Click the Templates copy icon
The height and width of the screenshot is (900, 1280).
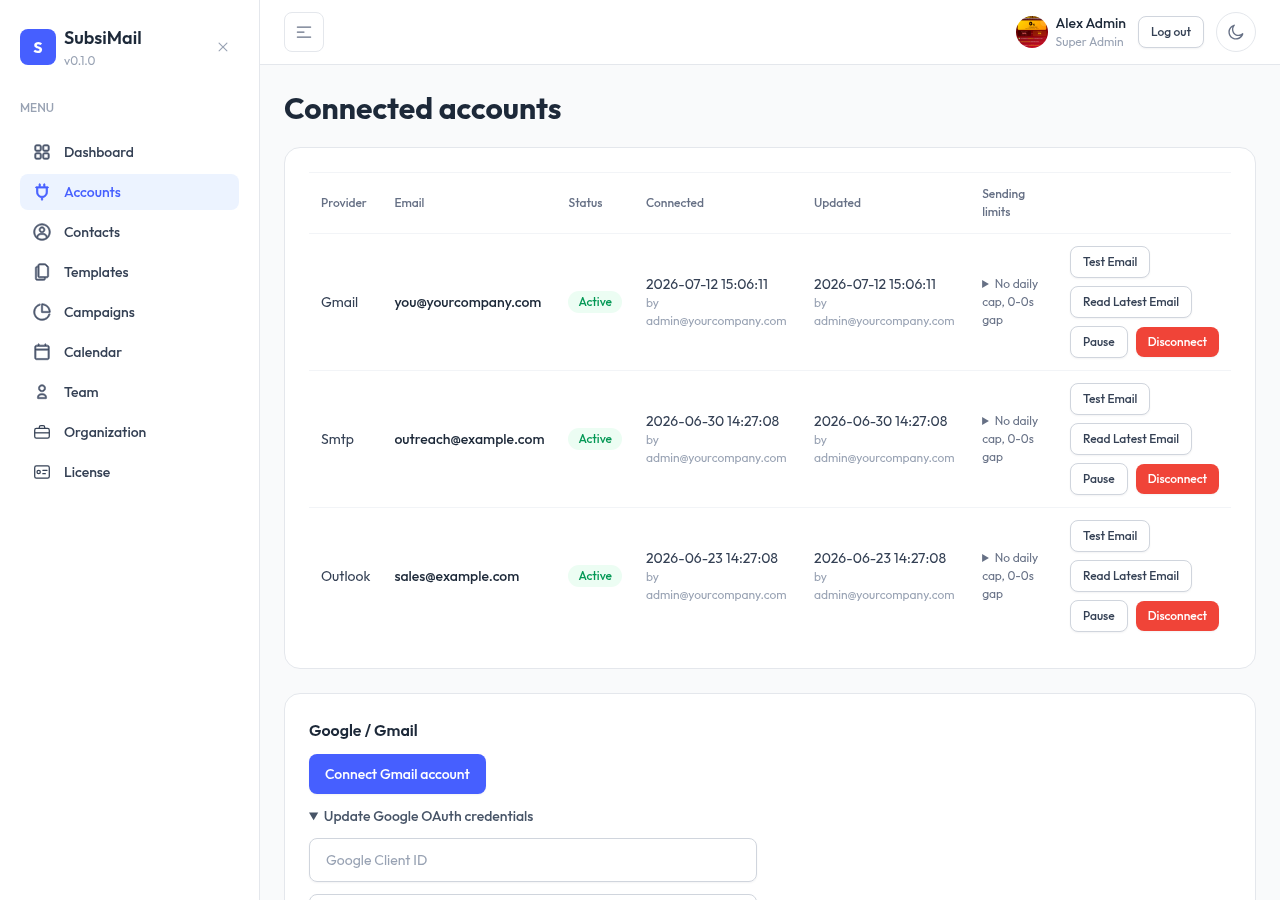point(42,272)
